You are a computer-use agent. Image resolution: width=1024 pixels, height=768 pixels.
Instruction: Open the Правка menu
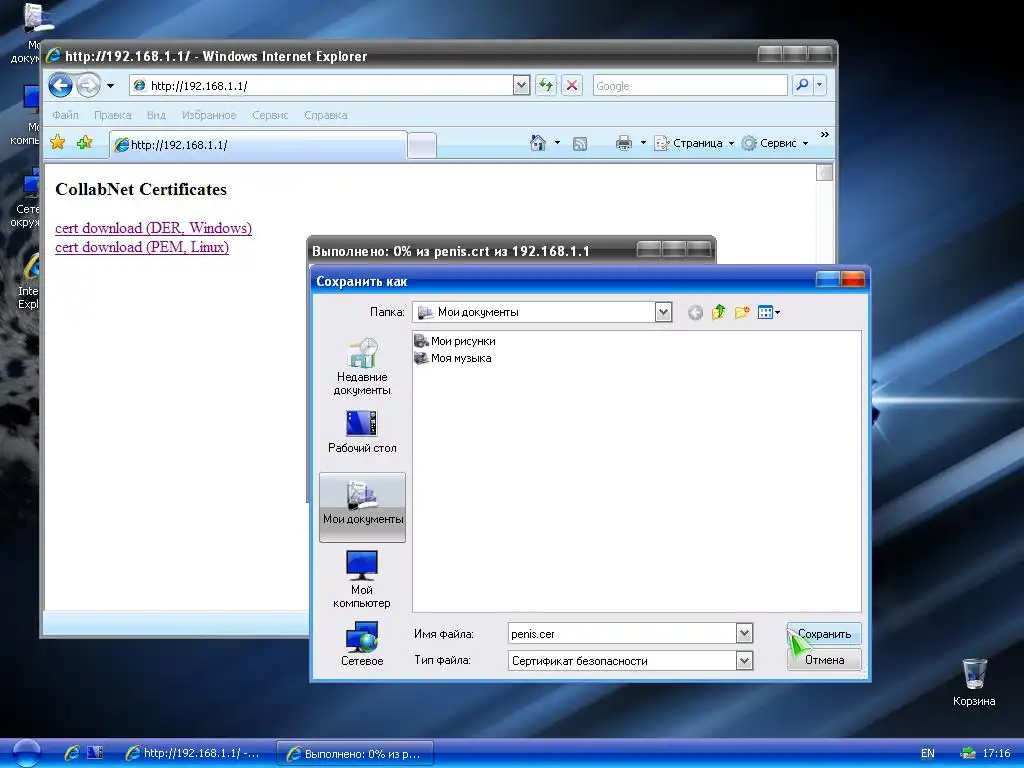point(112,115)
